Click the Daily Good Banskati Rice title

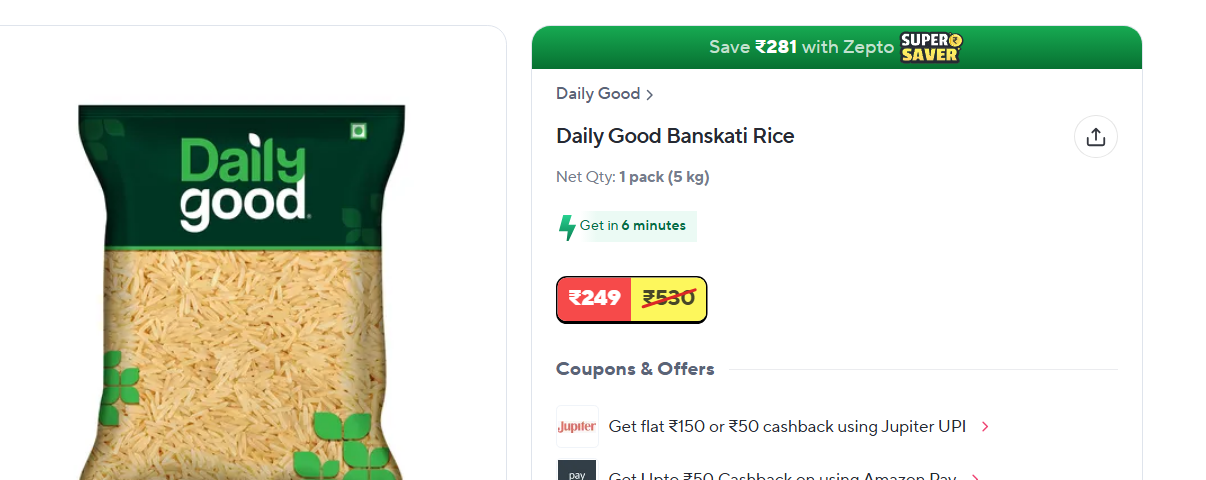point(675,136)
